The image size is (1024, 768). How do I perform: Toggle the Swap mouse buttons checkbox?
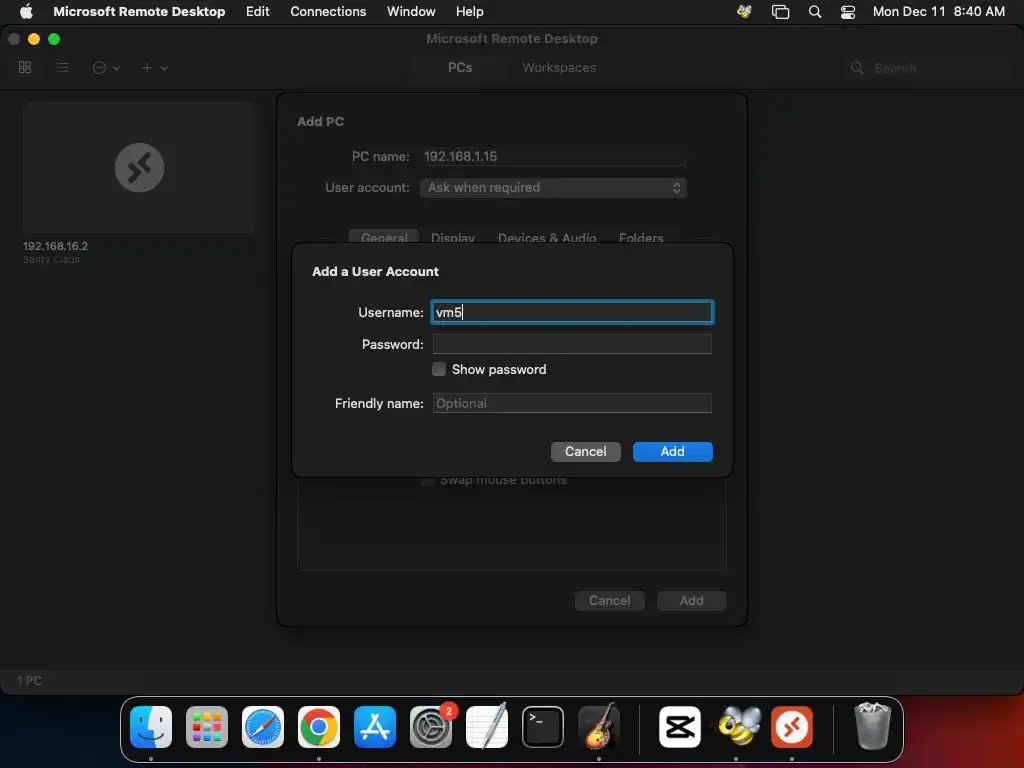click(427, 481)
